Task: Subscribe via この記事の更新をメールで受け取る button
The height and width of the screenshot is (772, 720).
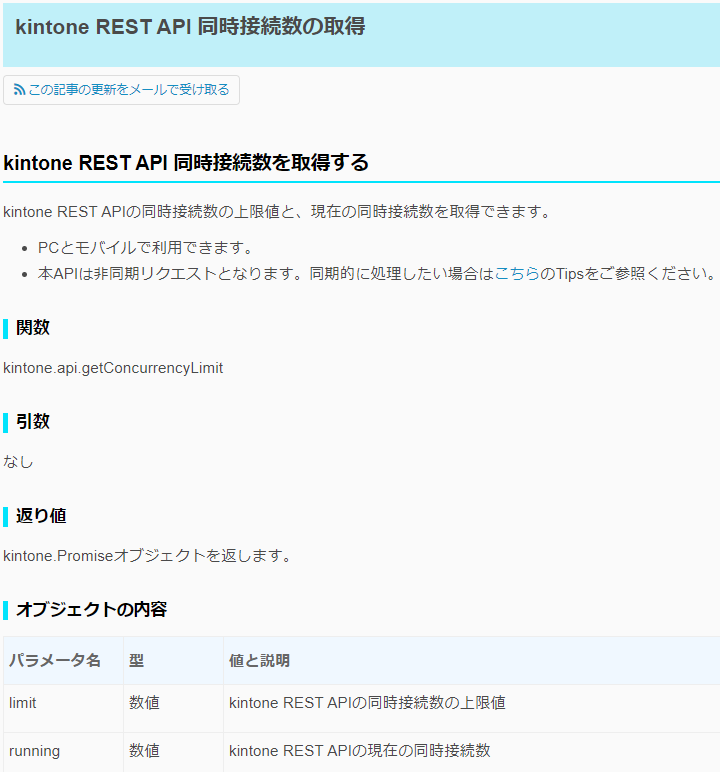Action: 121,90
